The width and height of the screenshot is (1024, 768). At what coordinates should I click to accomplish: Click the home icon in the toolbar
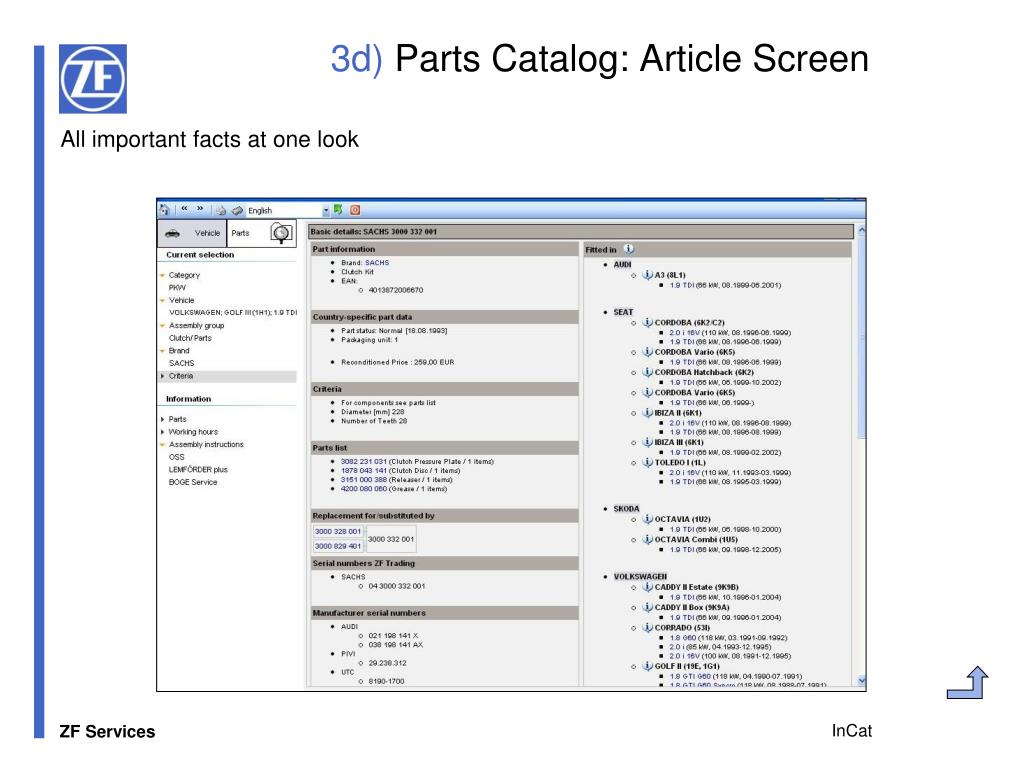pyautogui.click(x=164, y=210)
